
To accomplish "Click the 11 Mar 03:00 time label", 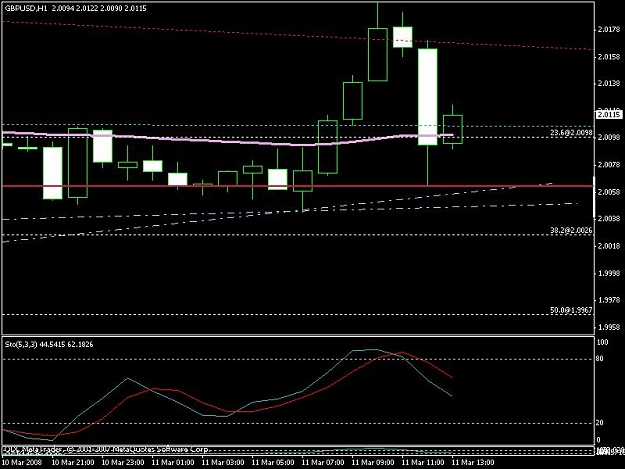I will 223,462.
